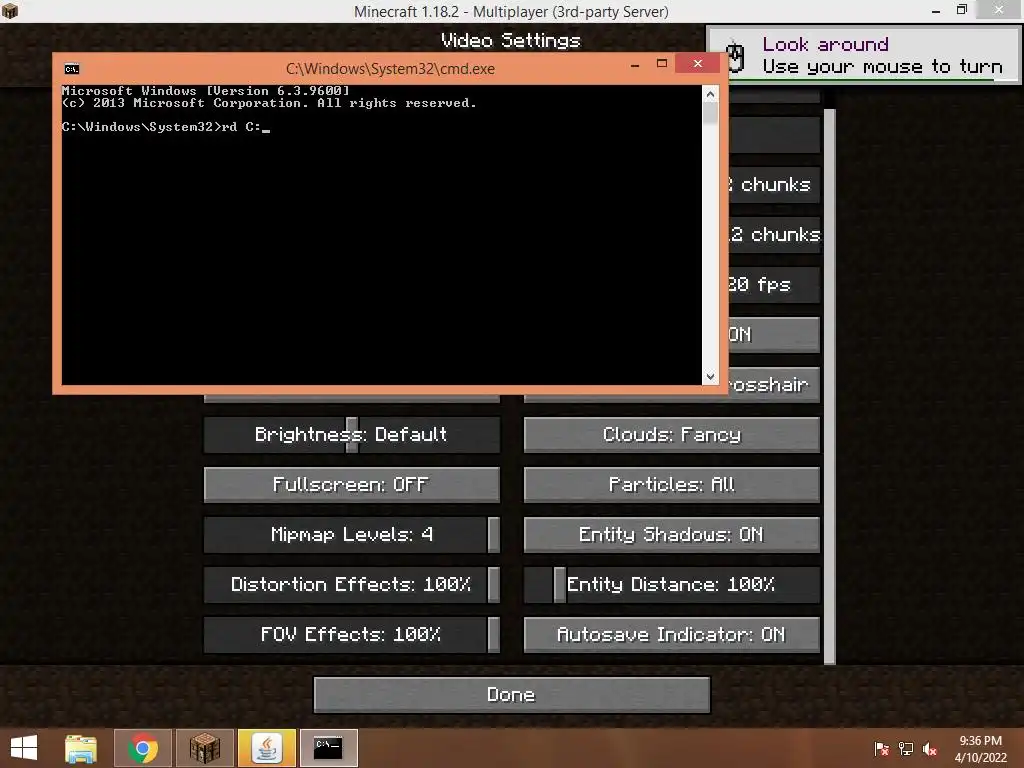
Task: Open the Action Center flag icon
Action: click(x=882, y=748)
